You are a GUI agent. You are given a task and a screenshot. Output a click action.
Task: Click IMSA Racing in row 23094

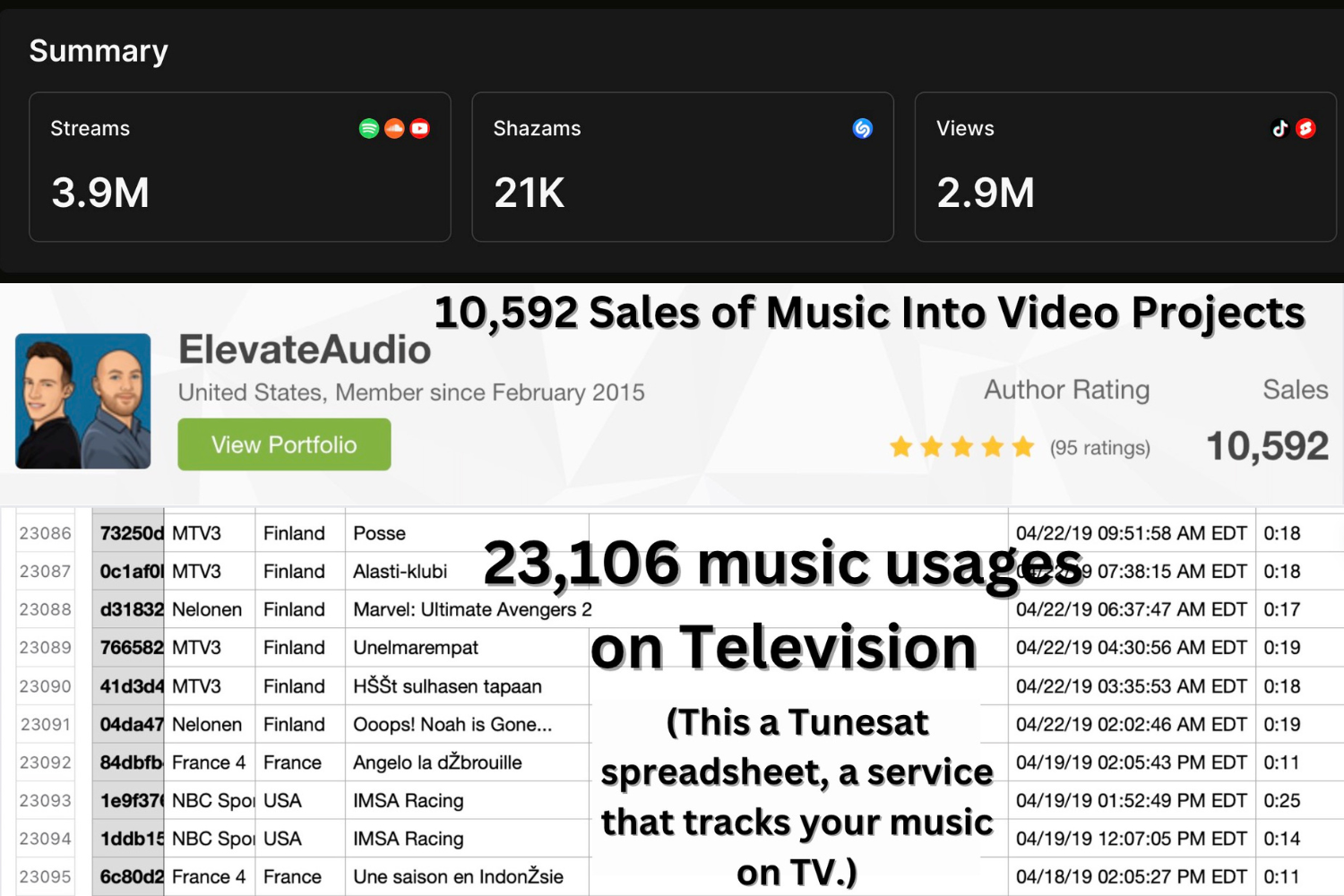(467, 839)
